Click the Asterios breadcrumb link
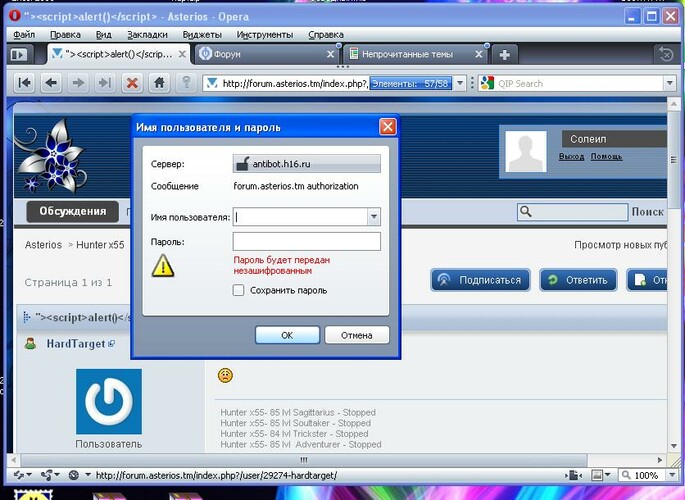 [43, 245]
